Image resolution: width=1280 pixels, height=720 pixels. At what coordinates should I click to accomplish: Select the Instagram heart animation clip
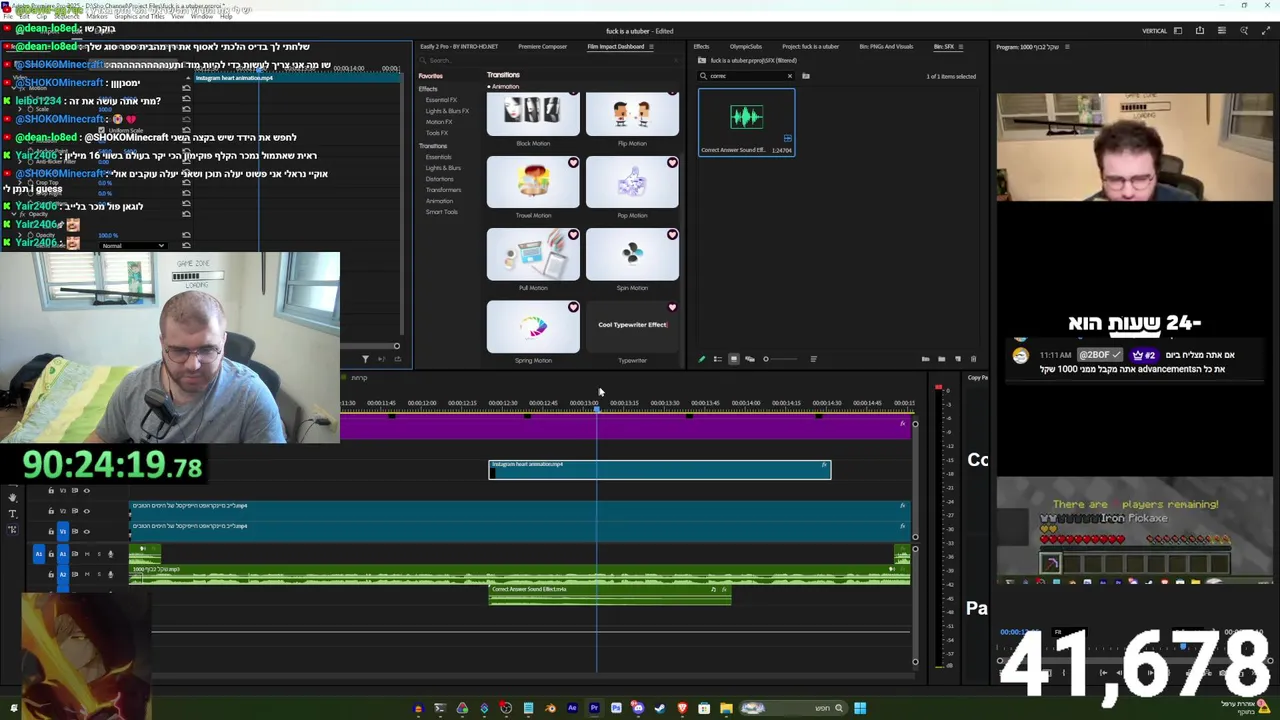click(659, 469)
